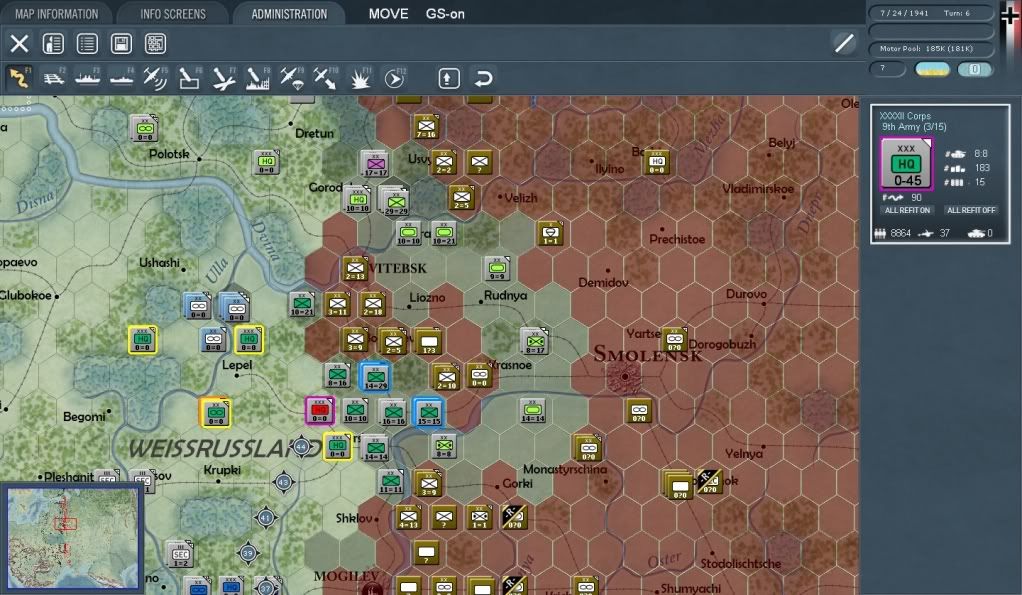The image size is (1022, 595).
Task: Click the F12 circled arrow icon
Action: [x=394, y=78]
